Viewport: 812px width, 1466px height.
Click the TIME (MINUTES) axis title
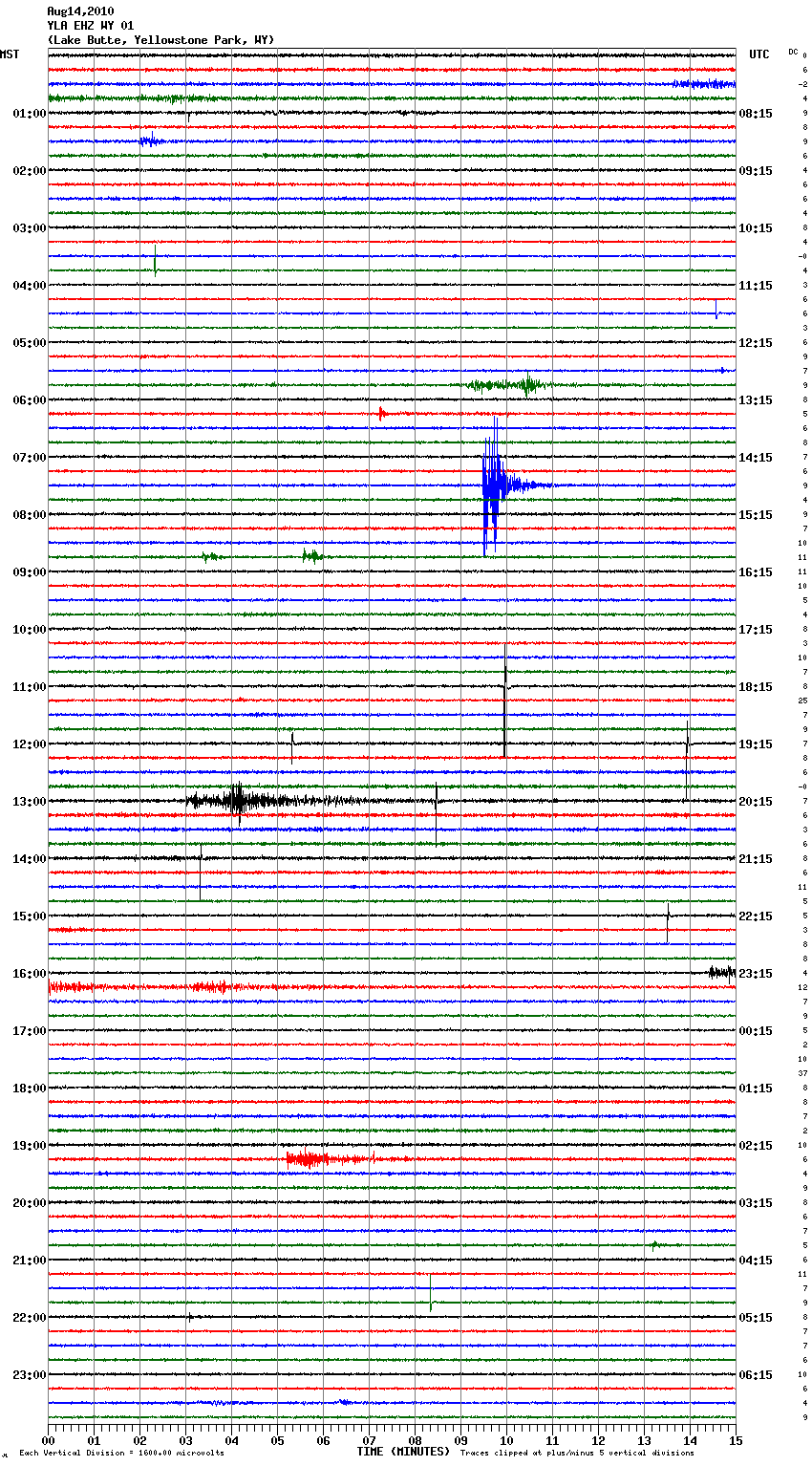coord(403,1452)
